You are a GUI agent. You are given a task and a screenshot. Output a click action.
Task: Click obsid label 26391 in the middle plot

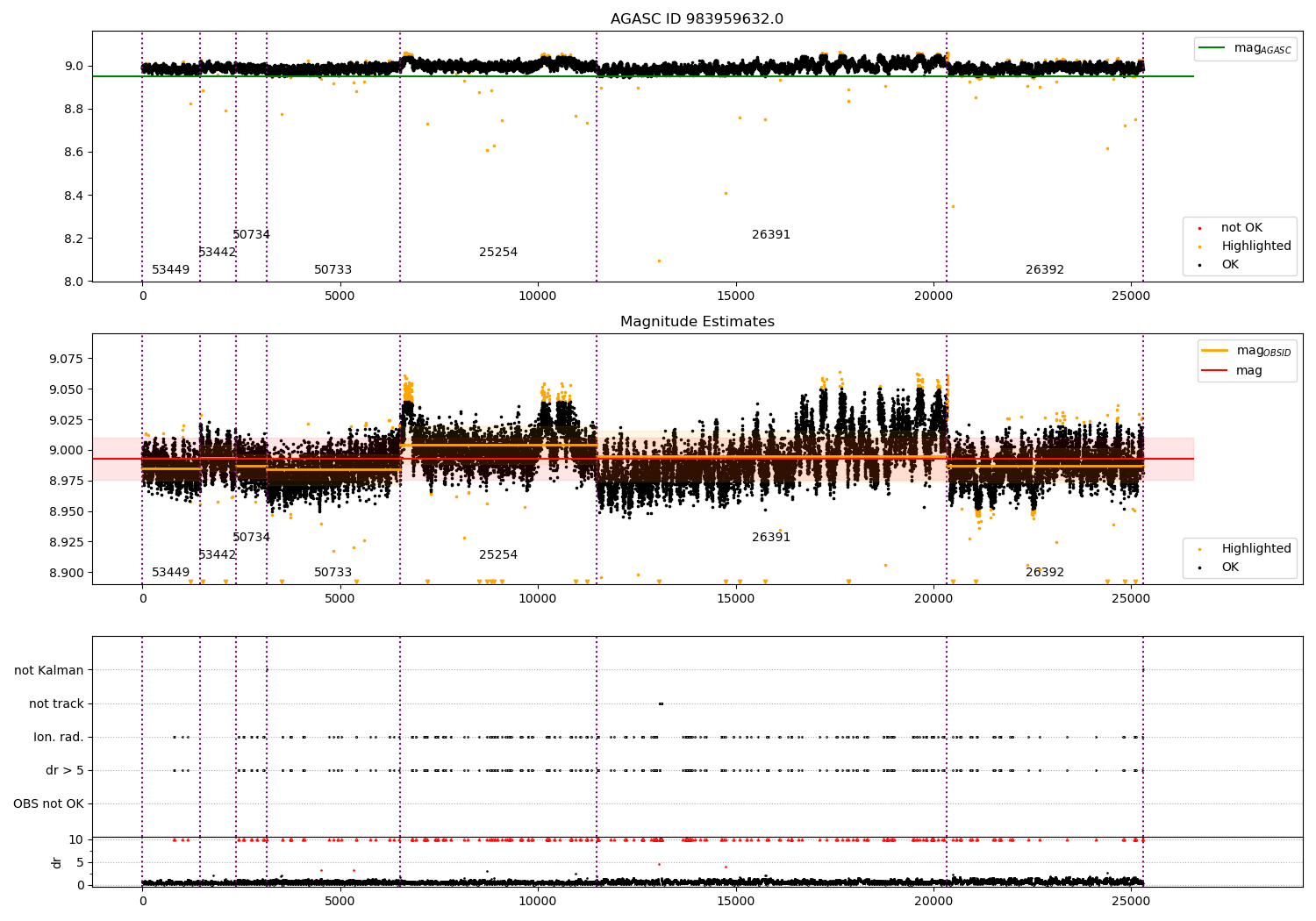pyautogui.click(x=771, y=538)
